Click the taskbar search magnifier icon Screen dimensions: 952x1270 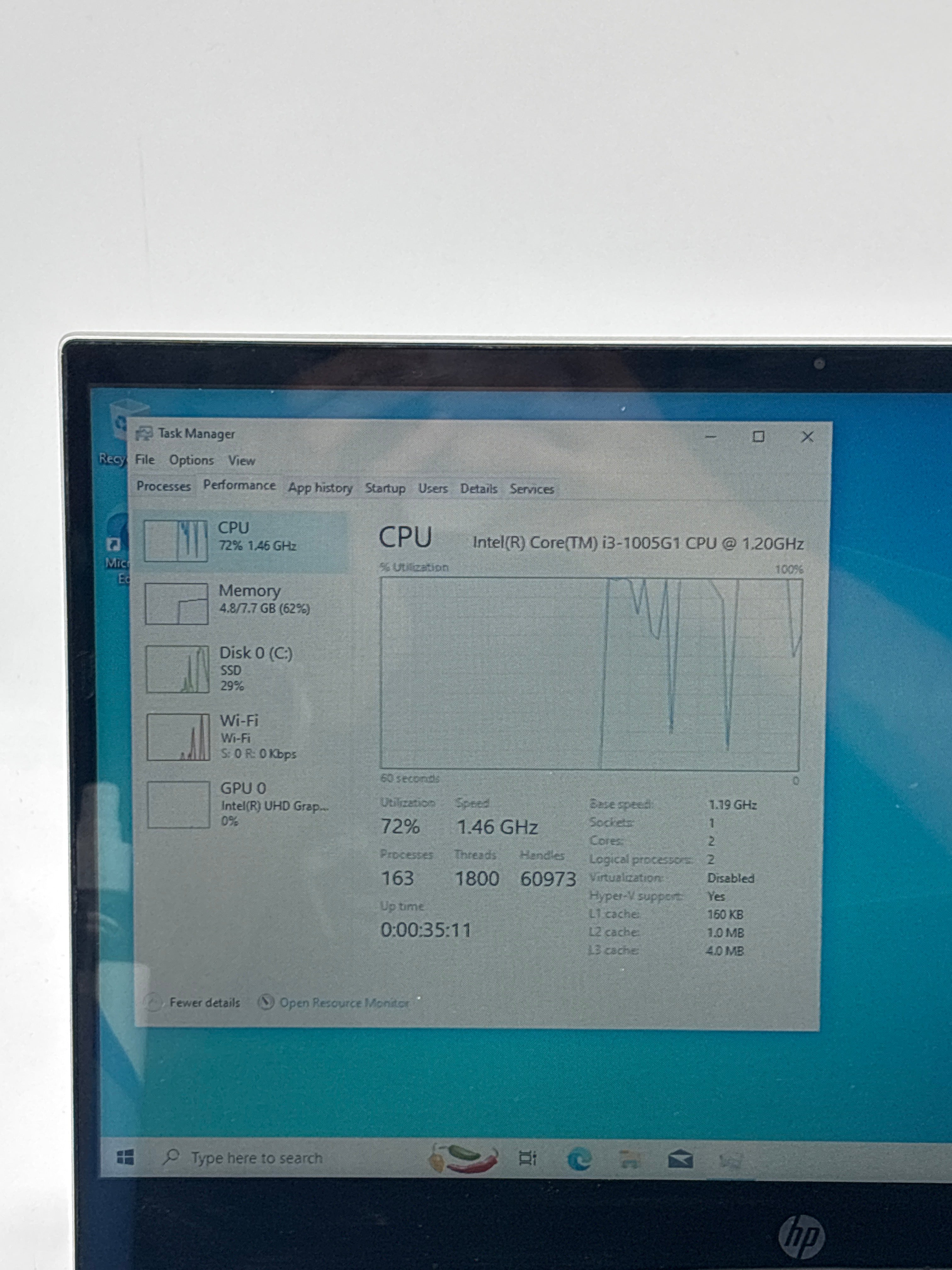[x=171, y=1157]
